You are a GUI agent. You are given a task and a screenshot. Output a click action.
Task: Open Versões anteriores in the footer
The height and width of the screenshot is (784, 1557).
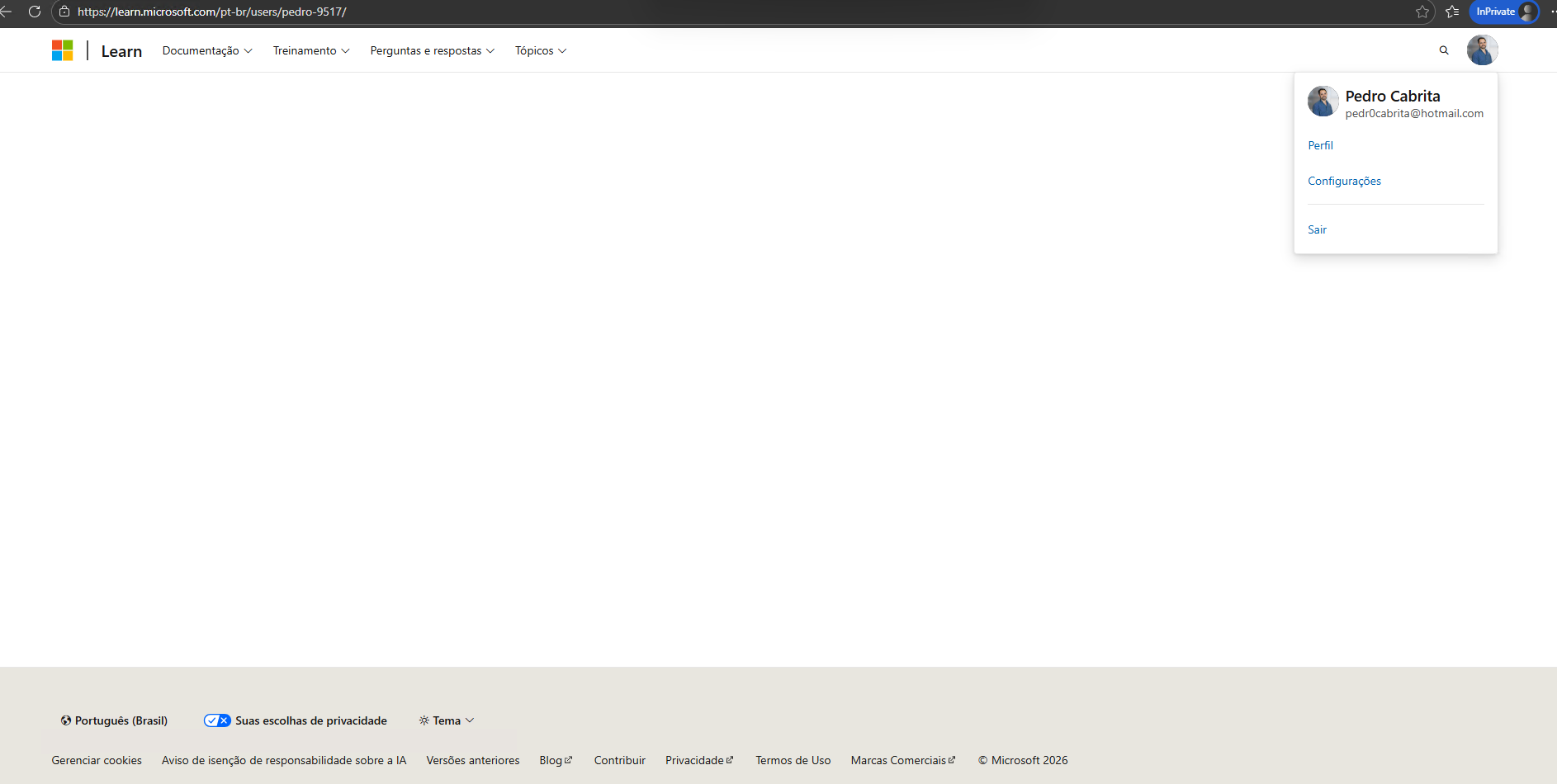point(473,760)
